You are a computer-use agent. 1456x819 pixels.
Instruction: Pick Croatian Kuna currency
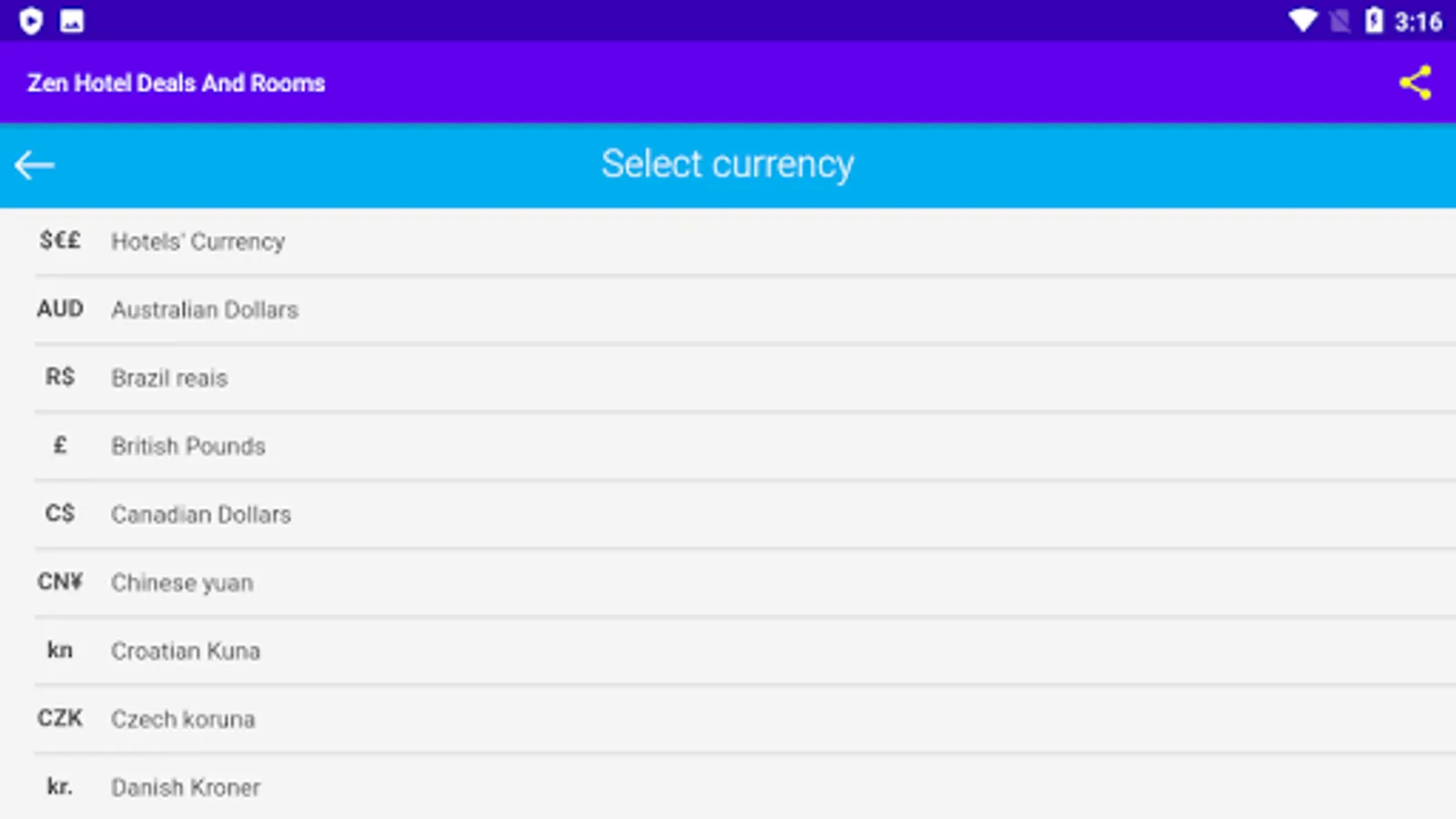[186, 651]
